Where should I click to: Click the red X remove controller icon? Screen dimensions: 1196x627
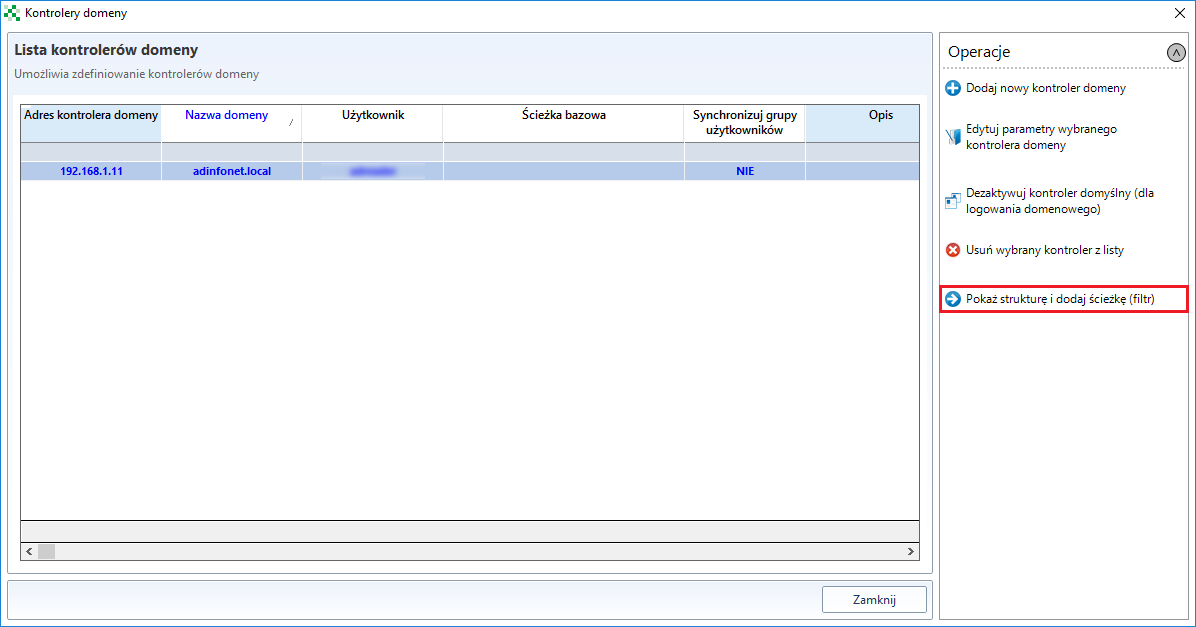coord(953,250)
